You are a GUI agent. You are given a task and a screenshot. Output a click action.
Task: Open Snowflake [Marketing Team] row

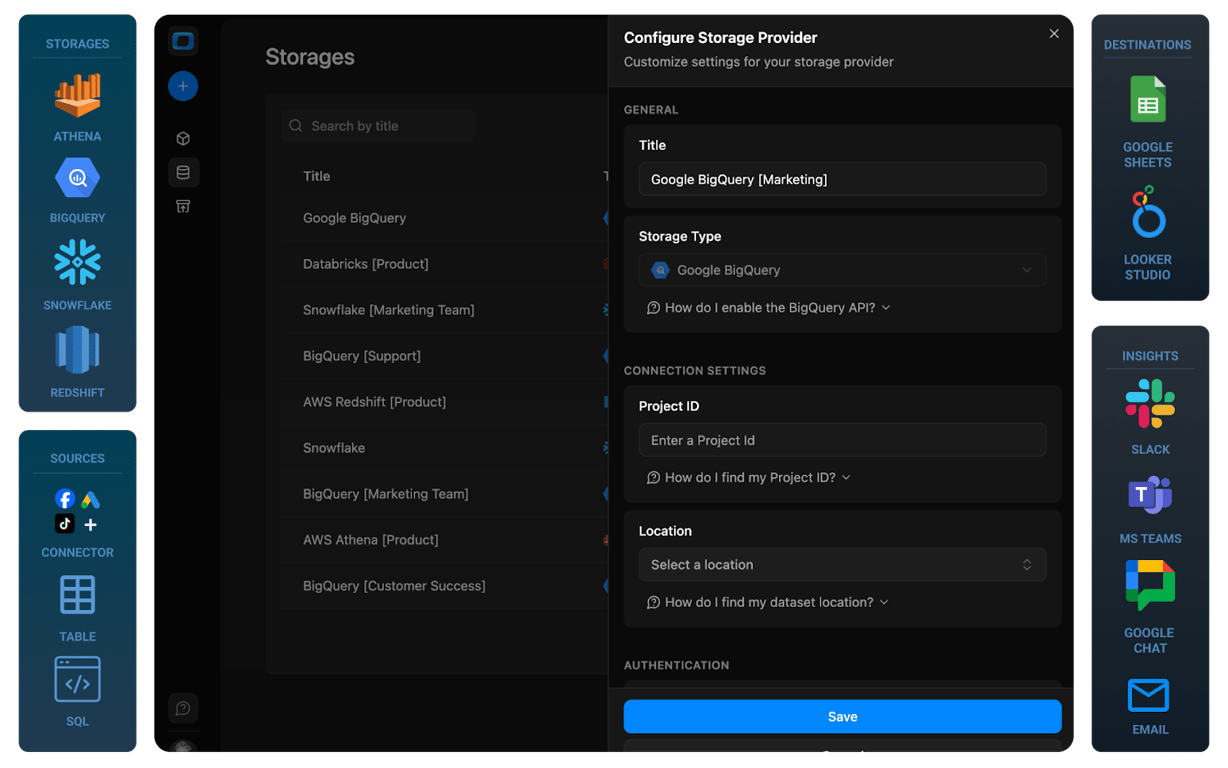click(444, 310)
